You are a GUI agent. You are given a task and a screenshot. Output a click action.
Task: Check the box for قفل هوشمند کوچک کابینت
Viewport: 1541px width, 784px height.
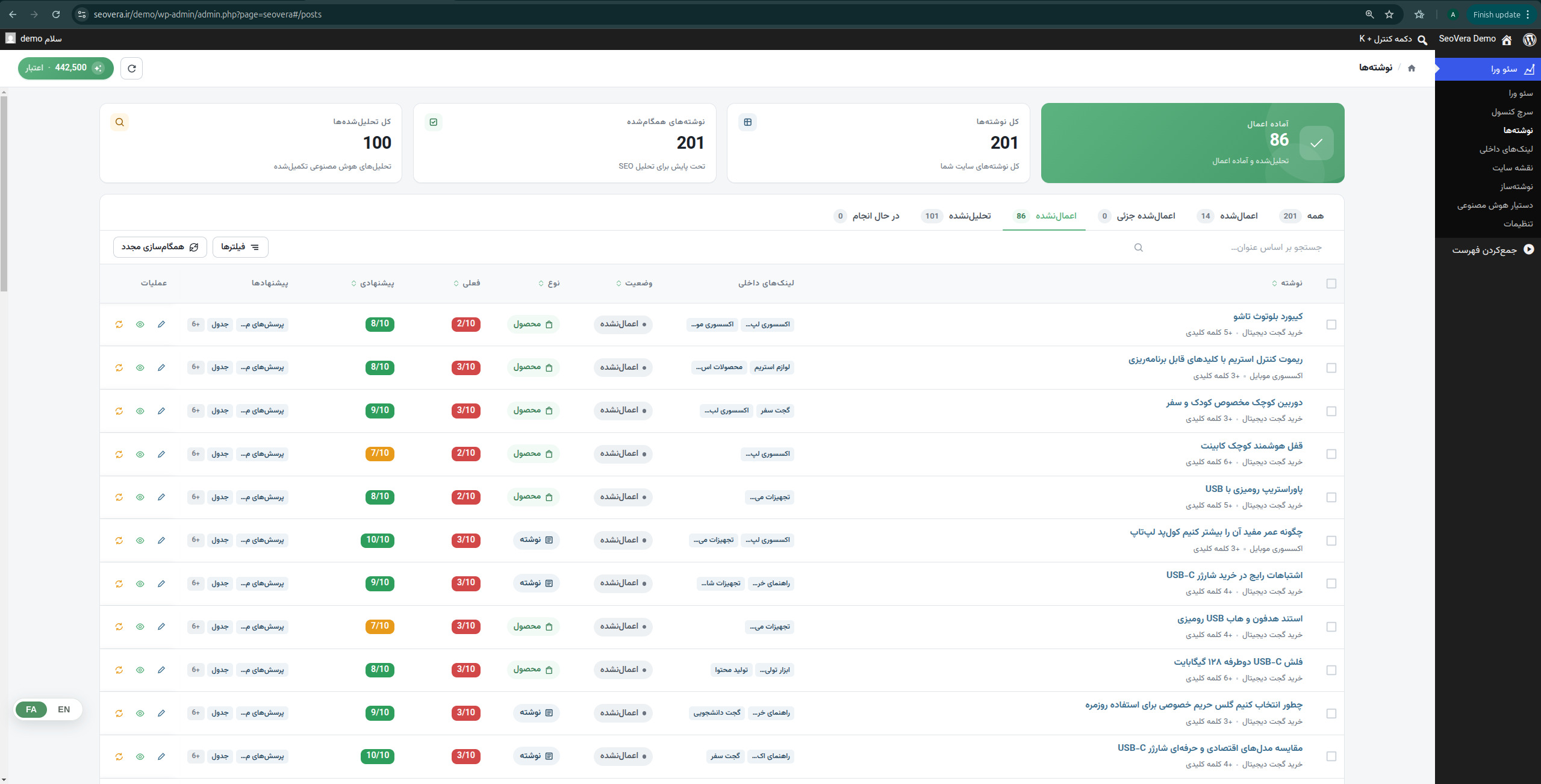coord(1331,454)
